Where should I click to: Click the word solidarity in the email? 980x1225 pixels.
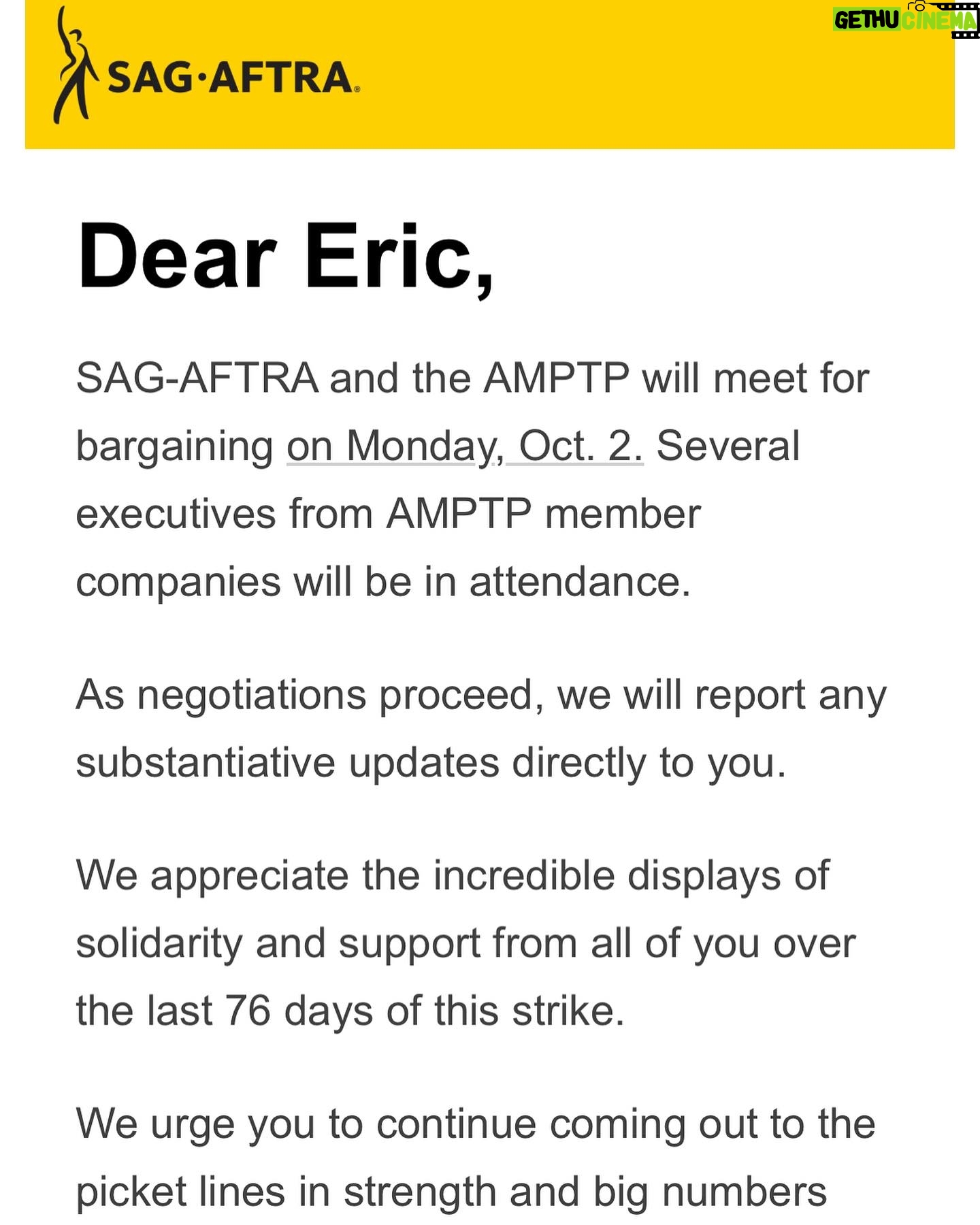pos(159,943)
